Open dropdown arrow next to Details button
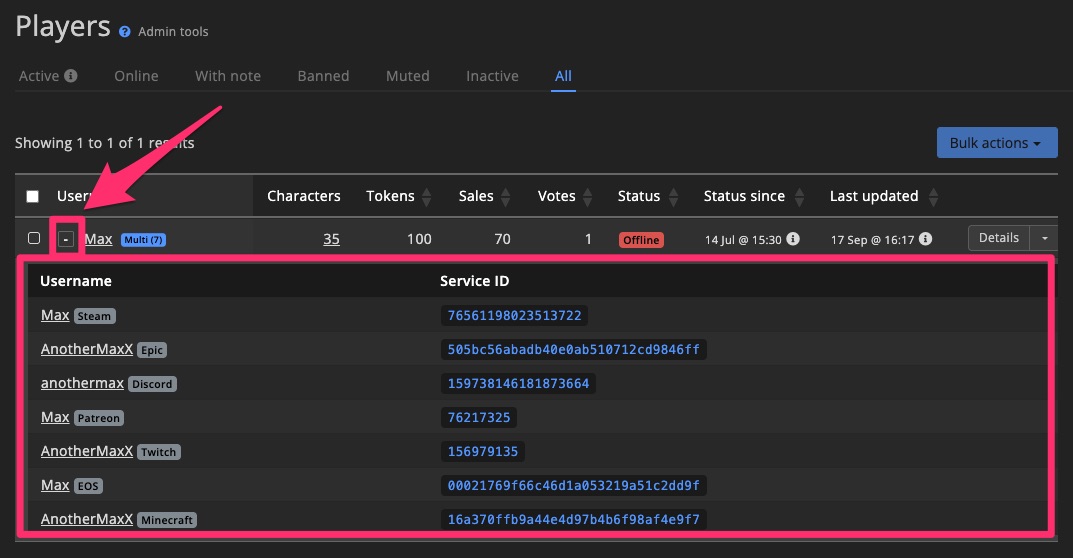This screenshot has height=558, width=1073. 1044,238
